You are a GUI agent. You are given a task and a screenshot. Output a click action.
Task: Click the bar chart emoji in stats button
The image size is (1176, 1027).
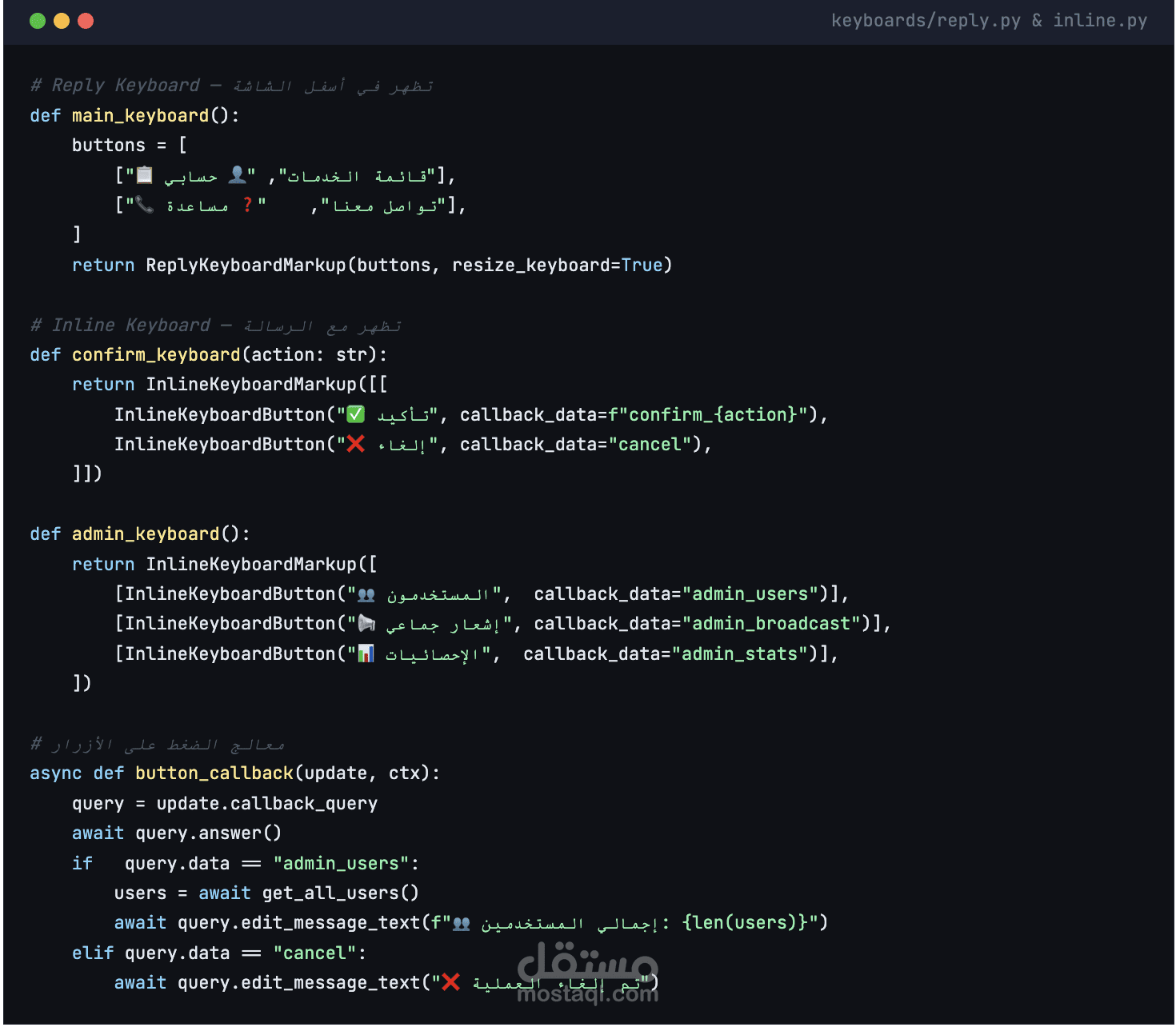(366, 654)
